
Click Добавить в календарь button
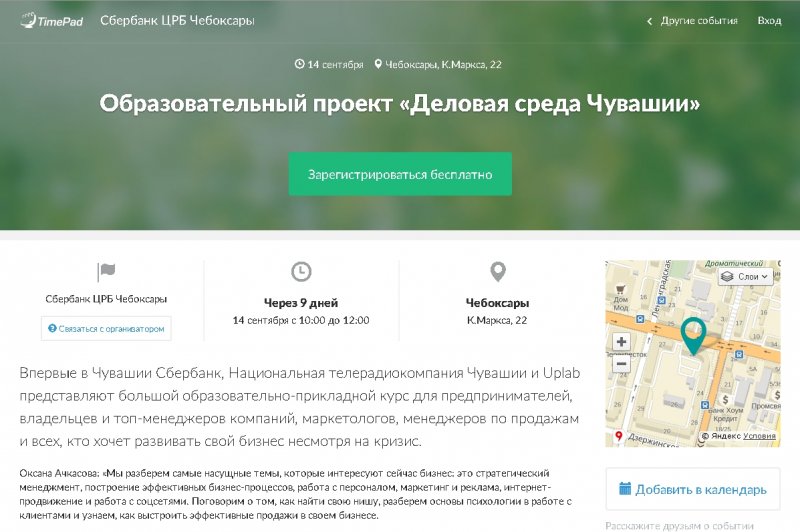[692, 489]
